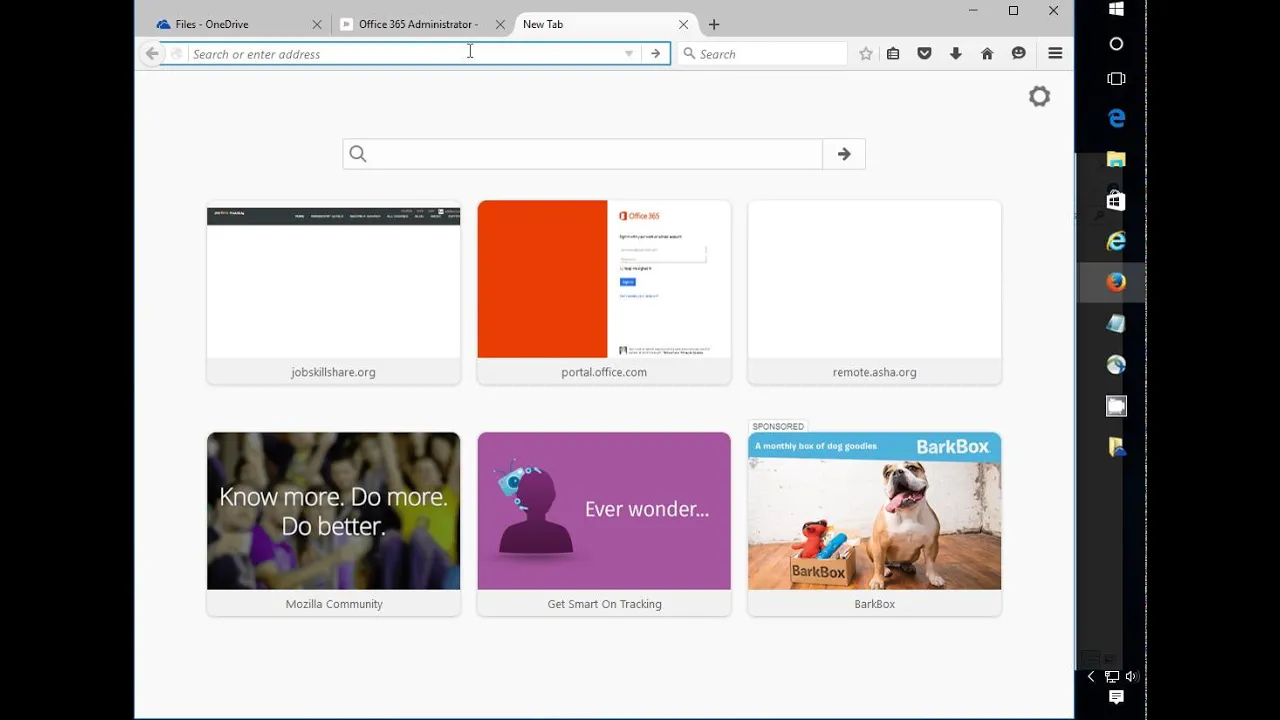Close the New Tab tab
1280x720 pixels.
pyautogui.click(x=683, y=24)
